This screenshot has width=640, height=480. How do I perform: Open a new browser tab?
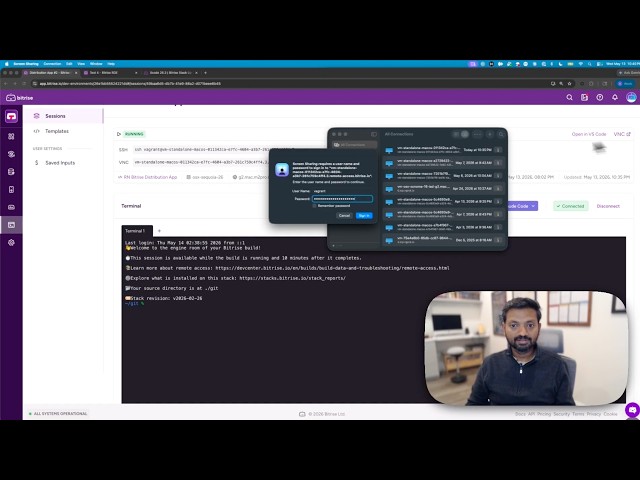(x=205, y=73)
